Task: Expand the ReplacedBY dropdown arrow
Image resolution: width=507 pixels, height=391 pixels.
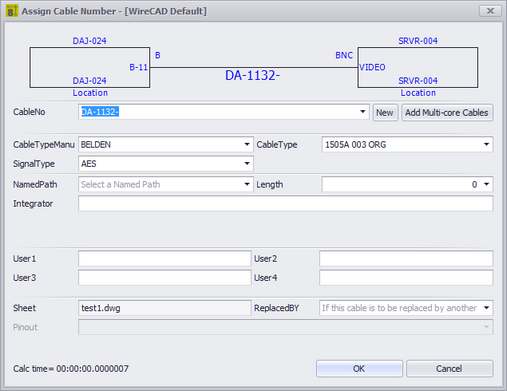Action: (486, 308)
